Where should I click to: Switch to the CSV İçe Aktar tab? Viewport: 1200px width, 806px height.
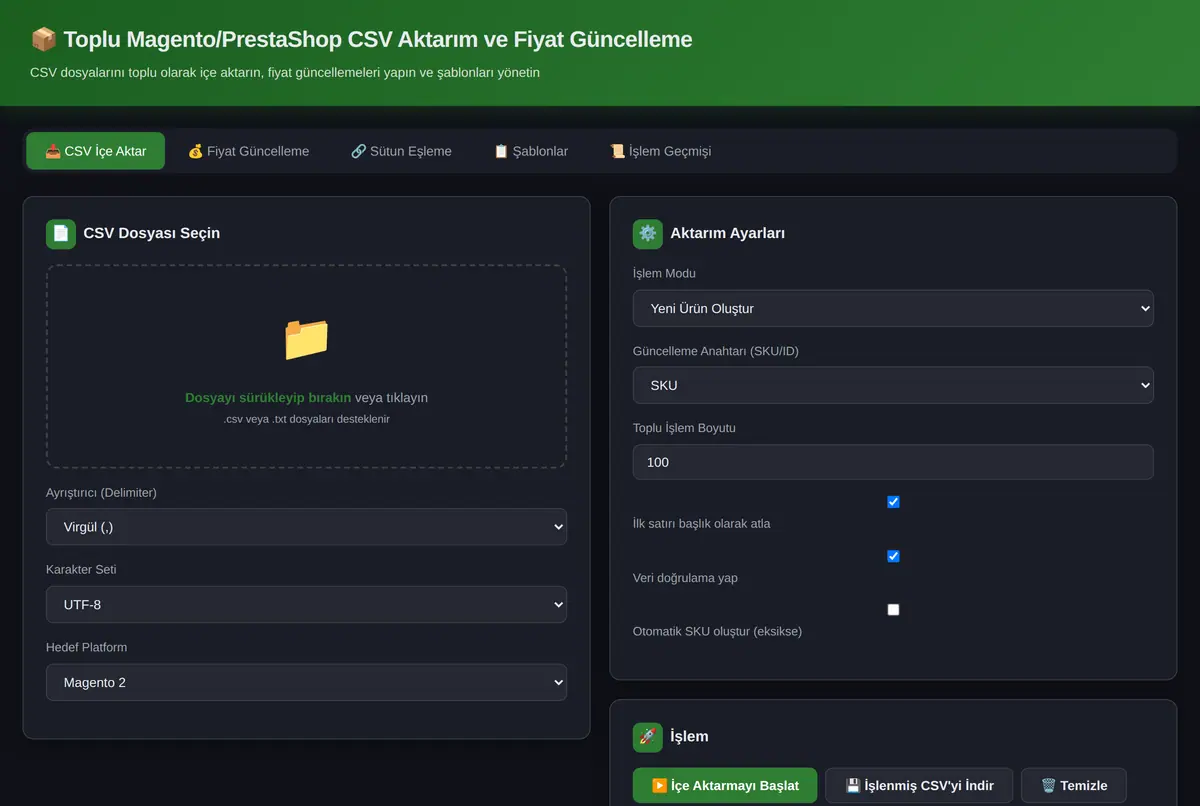coord(96,151)
